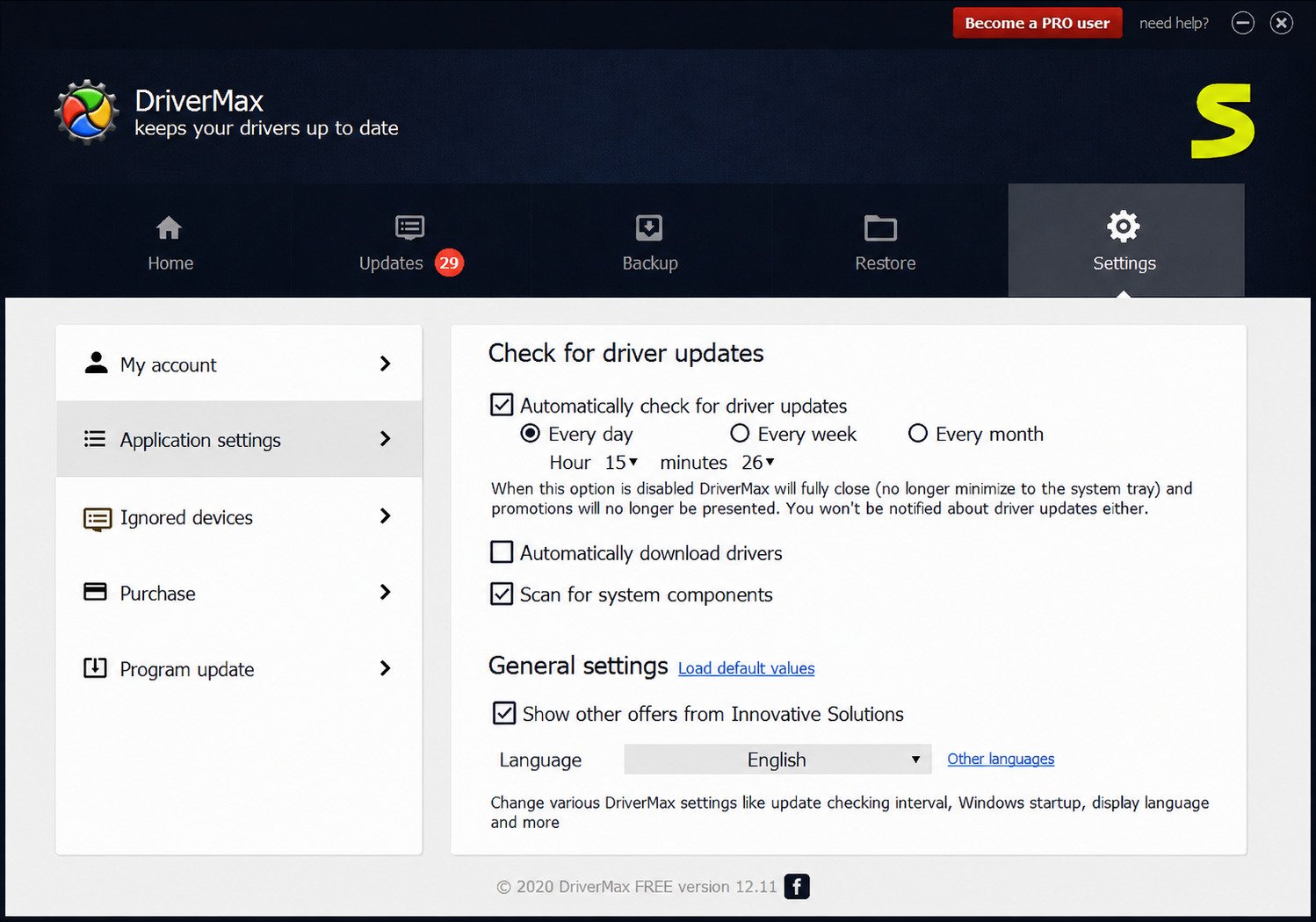Click Become a PRO user button

(x=1038, y=23)
